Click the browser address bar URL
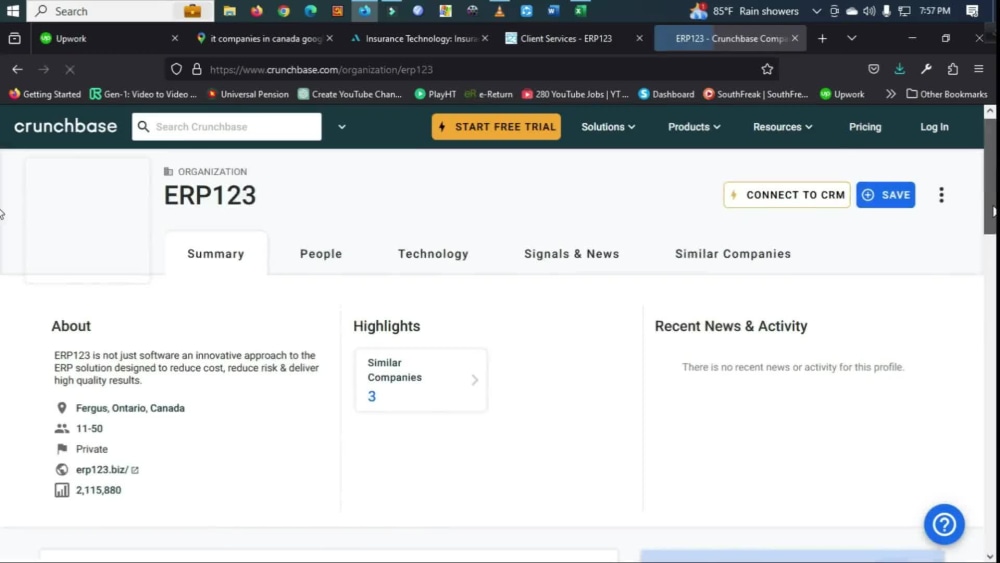Image resolution: width=1000 pixels, height=563 pixels. [x=321, y=69]
